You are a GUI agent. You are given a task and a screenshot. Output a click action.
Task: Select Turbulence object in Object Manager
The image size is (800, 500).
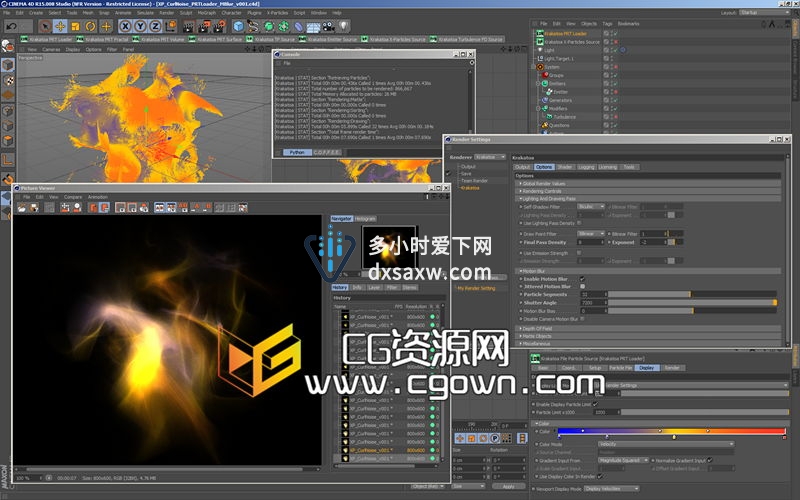(564, 117)
